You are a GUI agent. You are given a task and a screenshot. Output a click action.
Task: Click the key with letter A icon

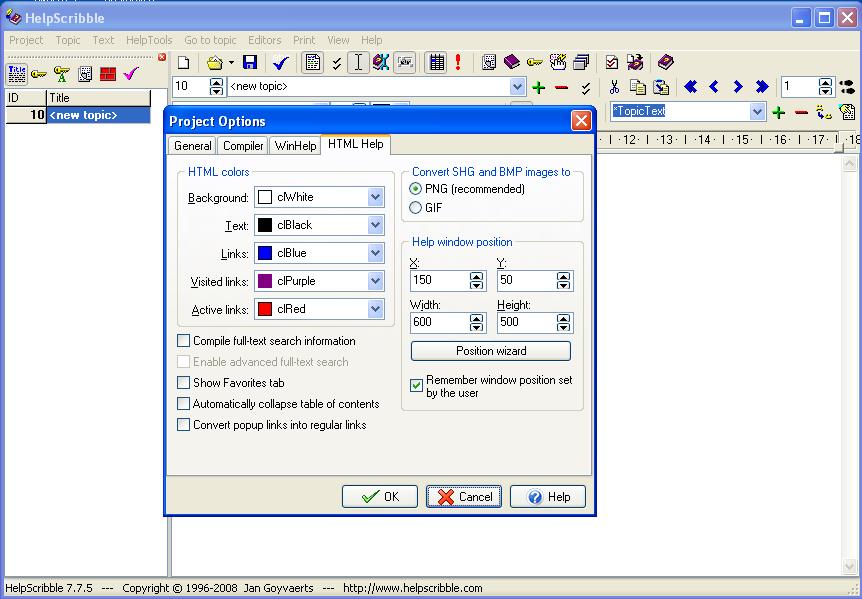(x=62, y=74)
